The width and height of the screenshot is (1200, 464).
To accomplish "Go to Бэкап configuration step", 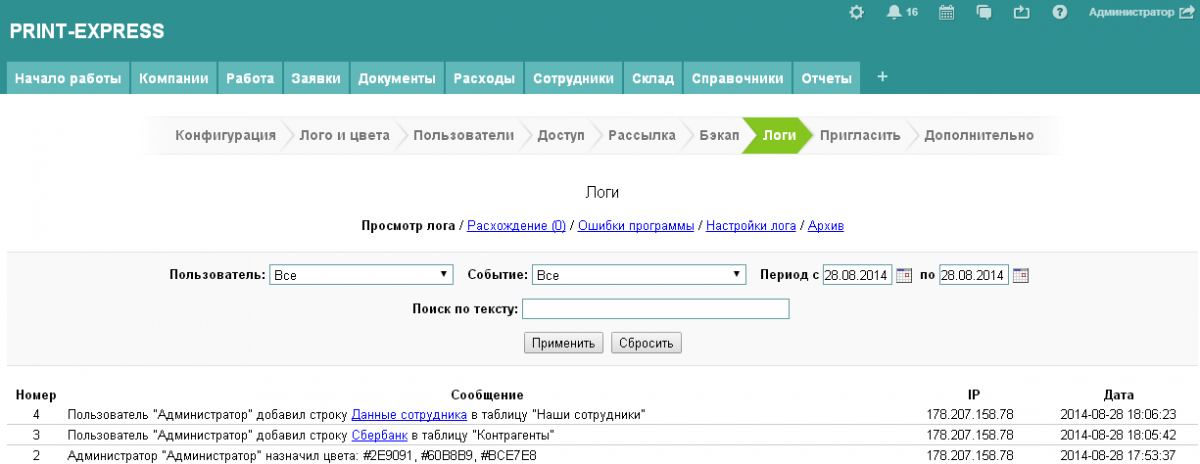I will tap(719, 136).
